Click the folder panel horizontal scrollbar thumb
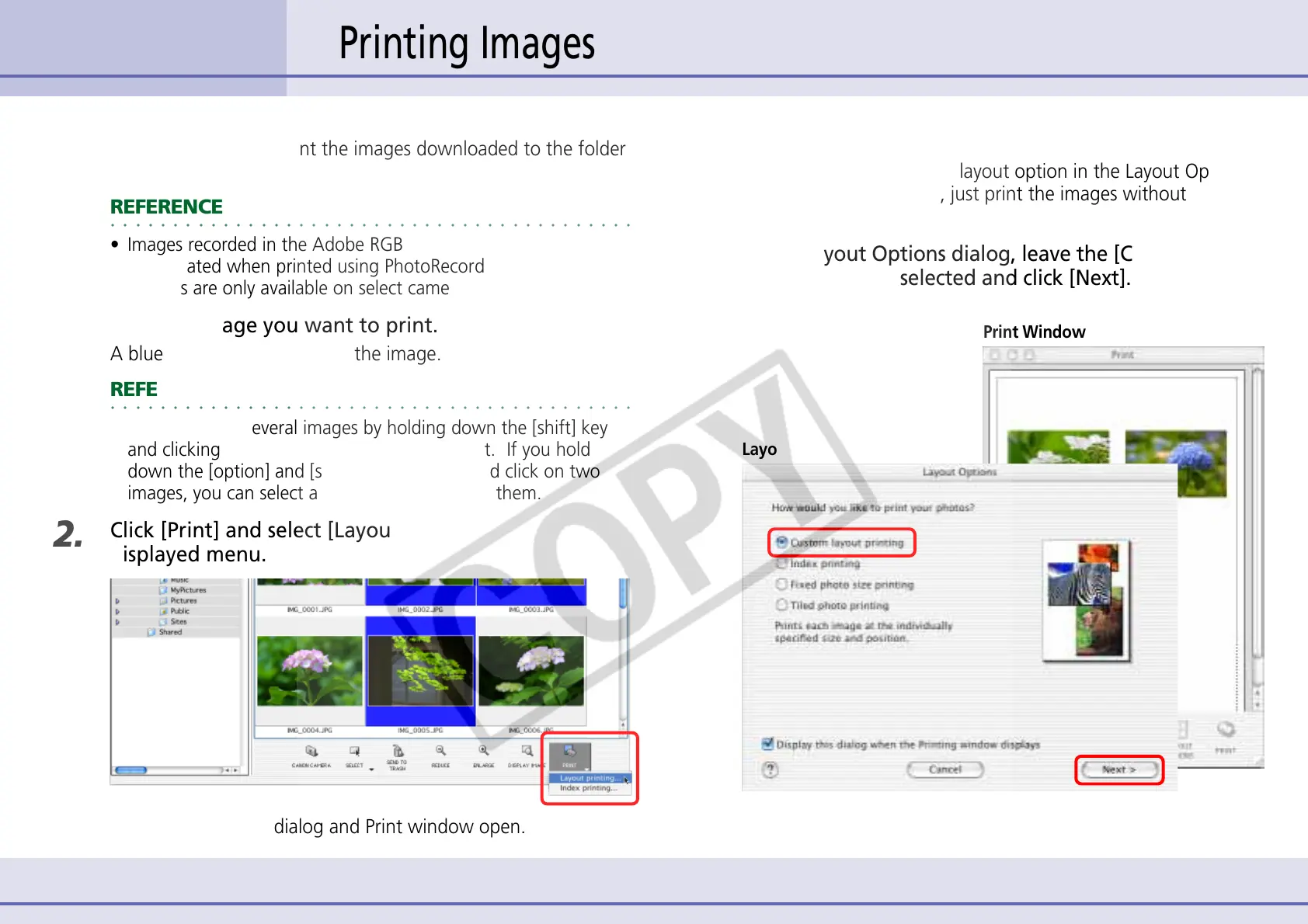Screen dimensions: 1308x924 131,770
